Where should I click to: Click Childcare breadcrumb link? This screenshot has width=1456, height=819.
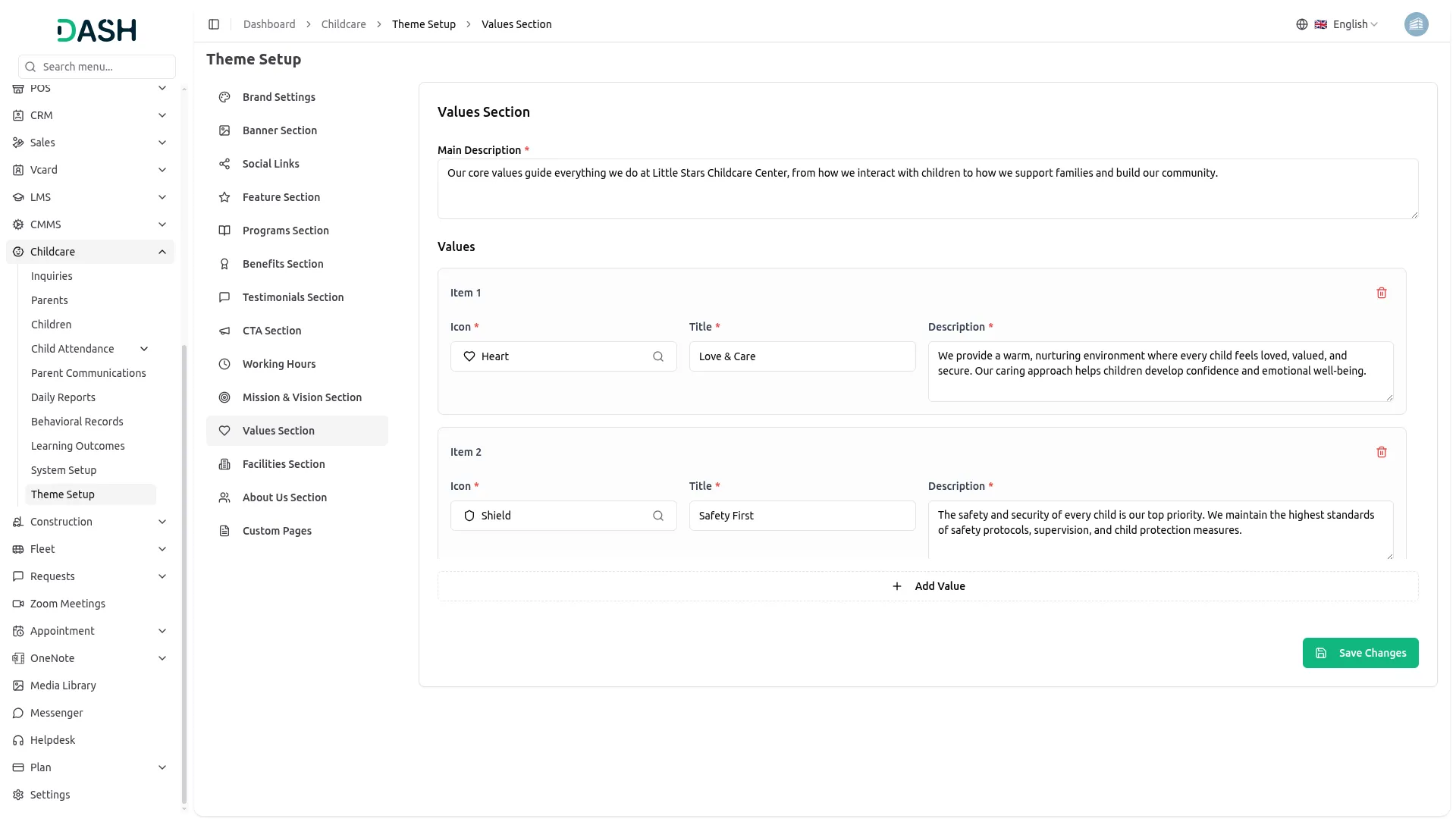point(343,24)
